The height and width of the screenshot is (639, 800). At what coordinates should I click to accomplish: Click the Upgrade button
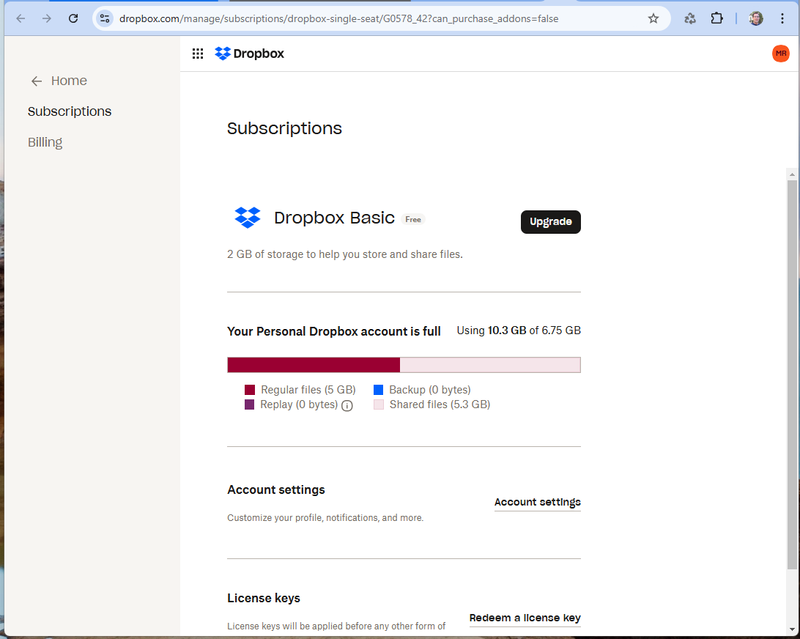pyautogui.click(x=551, y=222)
